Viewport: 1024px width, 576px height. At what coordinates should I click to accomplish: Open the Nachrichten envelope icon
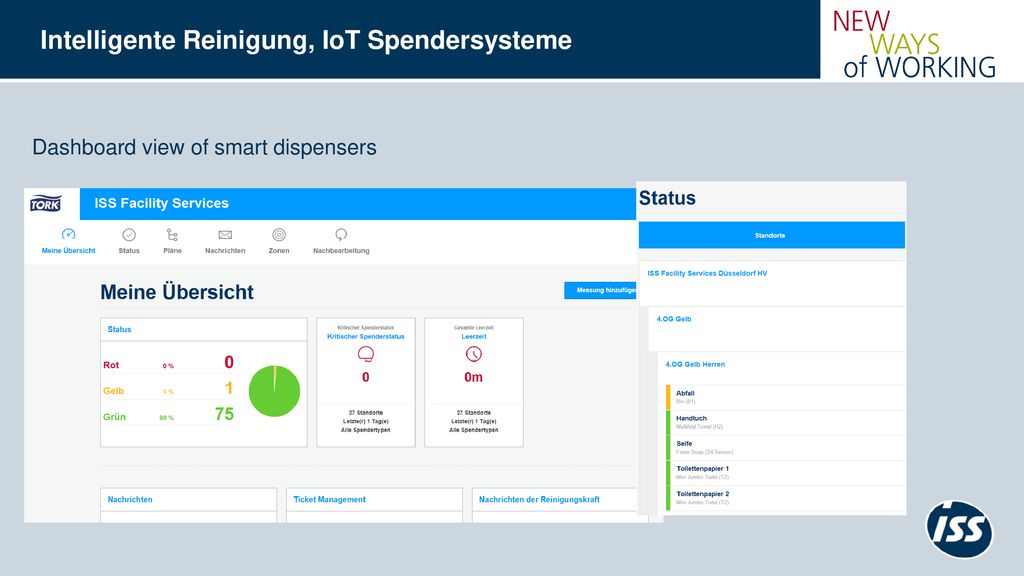(x=225, y=234)
